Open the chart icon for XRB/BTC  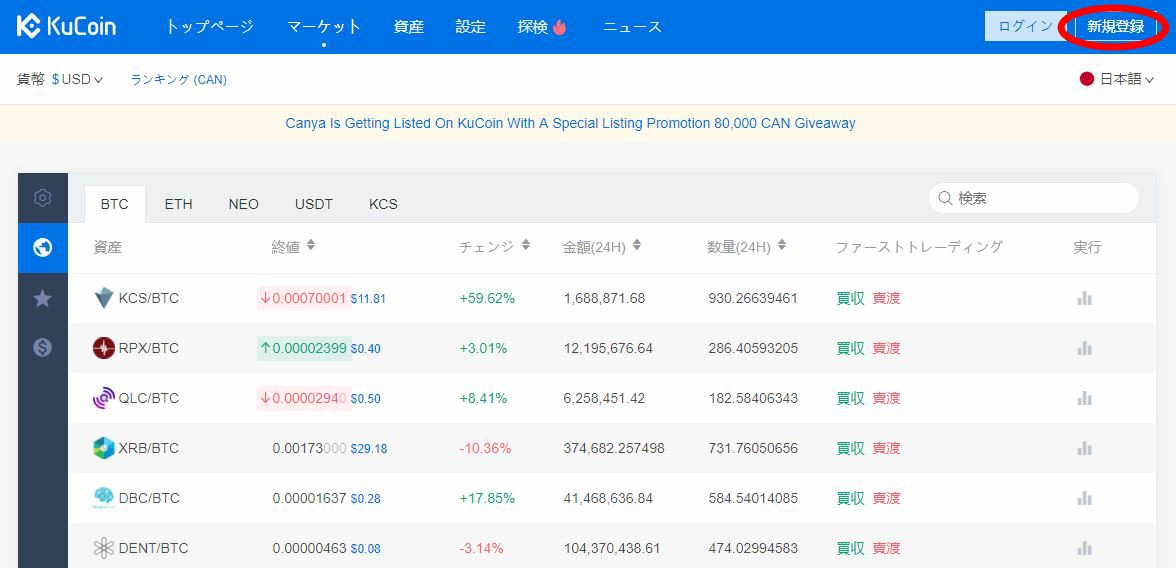tap(1084, 448)
